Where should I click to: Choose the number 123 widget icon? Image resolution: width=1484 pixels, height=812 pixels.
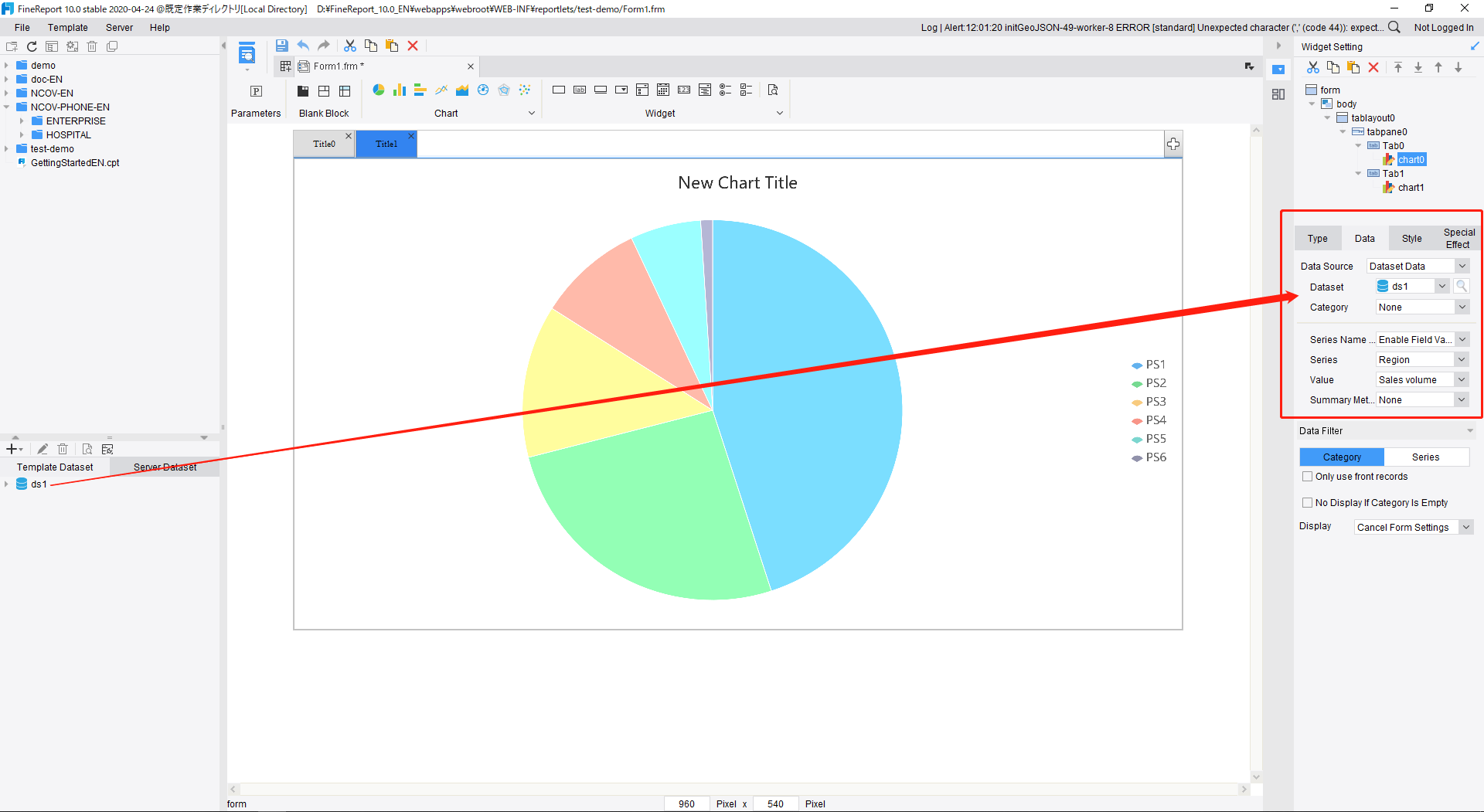[684, 90]
